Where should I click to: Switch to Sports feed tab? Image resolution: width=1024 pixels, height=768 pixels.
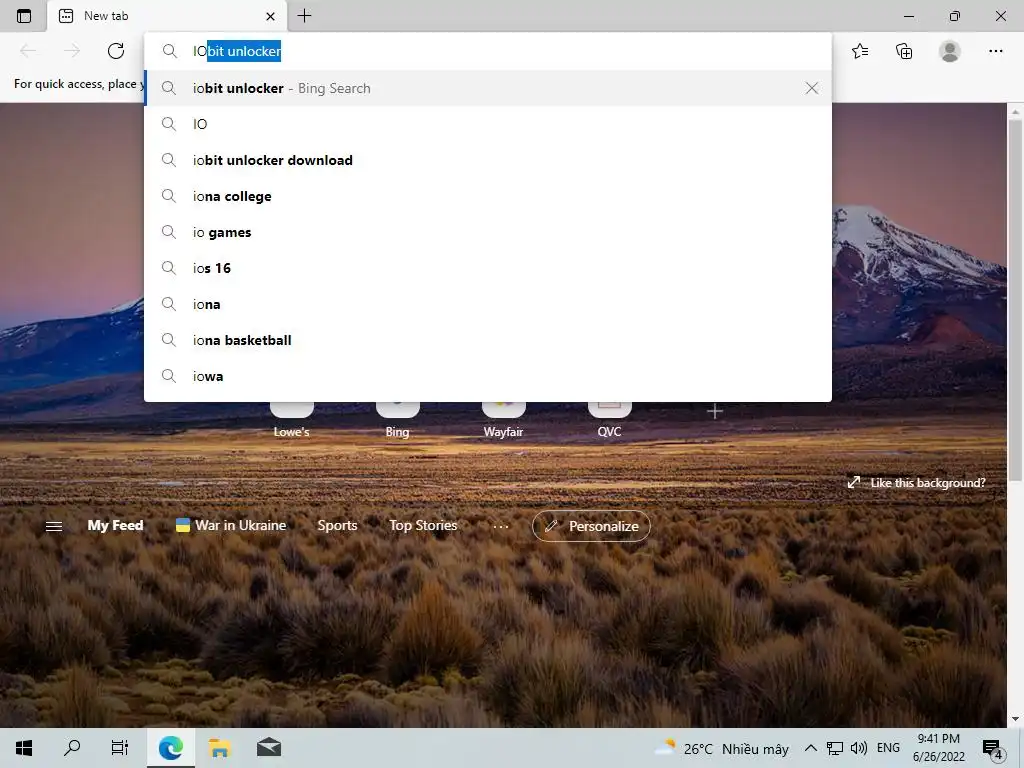coord(337,525)
